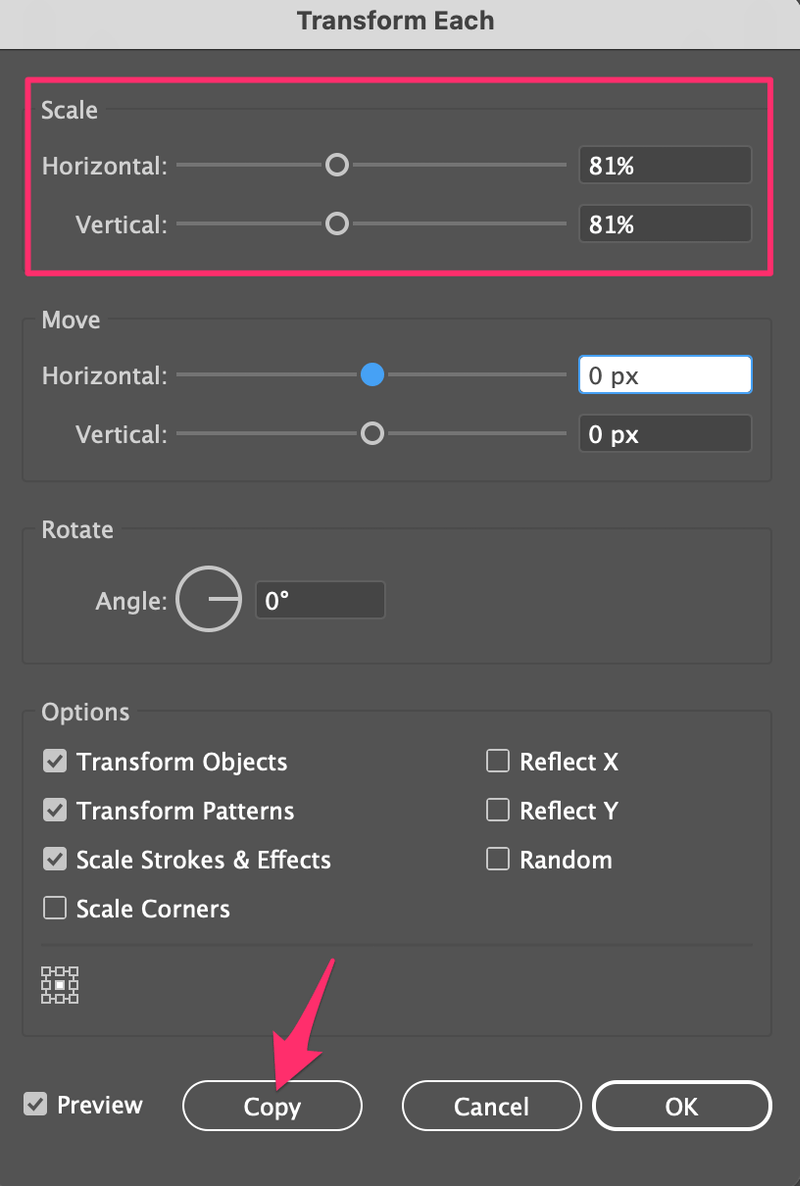The height and width of the screenshot is (1186, 800).
Task: Turn off Scale Strokes & Effects
Action: pos(55,859)
